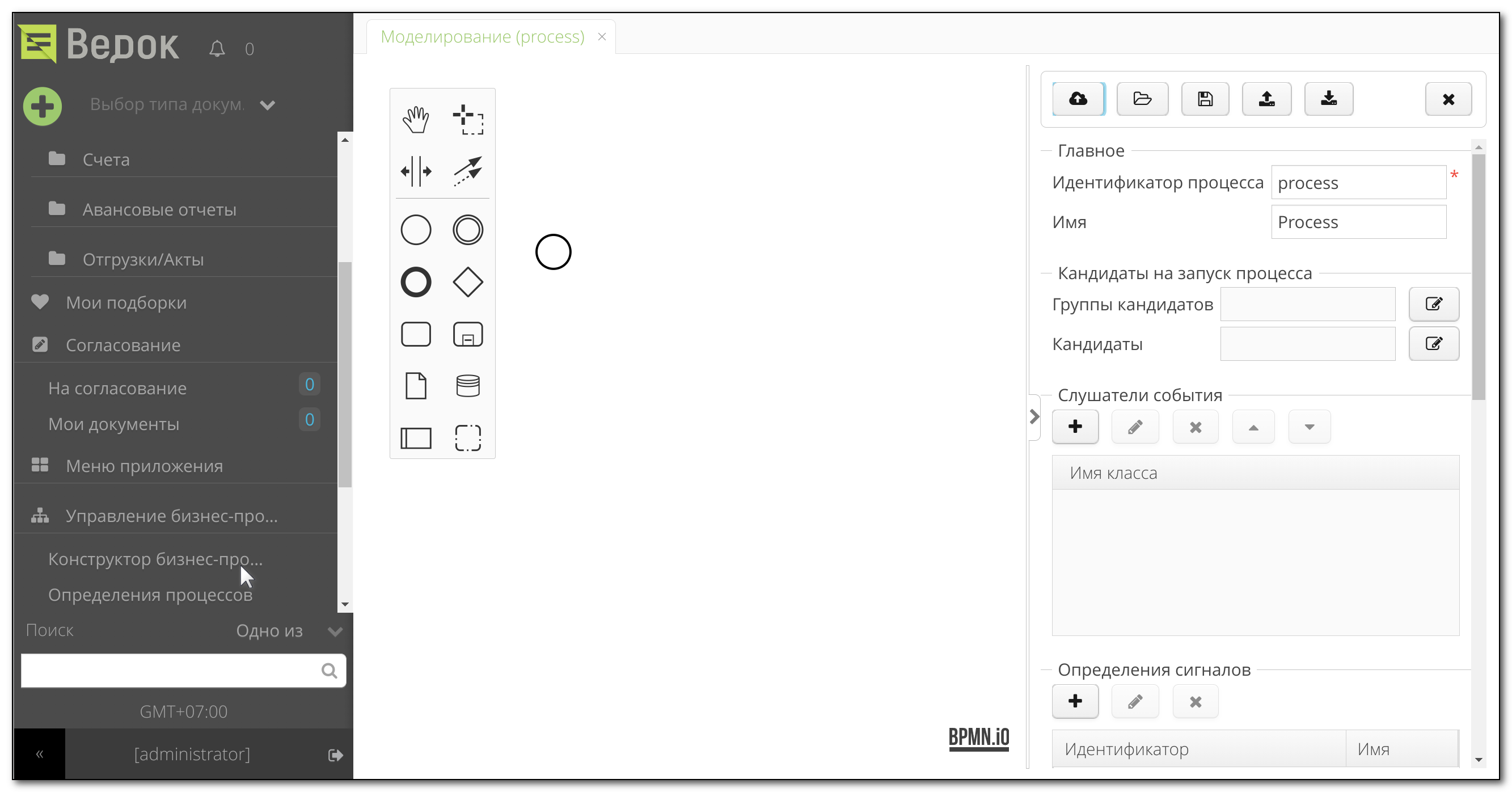The width and height of the screenshot is (1512, 792).
Task: Save the diagram with the floppy disk icon
Action: pyautogui.click(x=1205, y=99)
